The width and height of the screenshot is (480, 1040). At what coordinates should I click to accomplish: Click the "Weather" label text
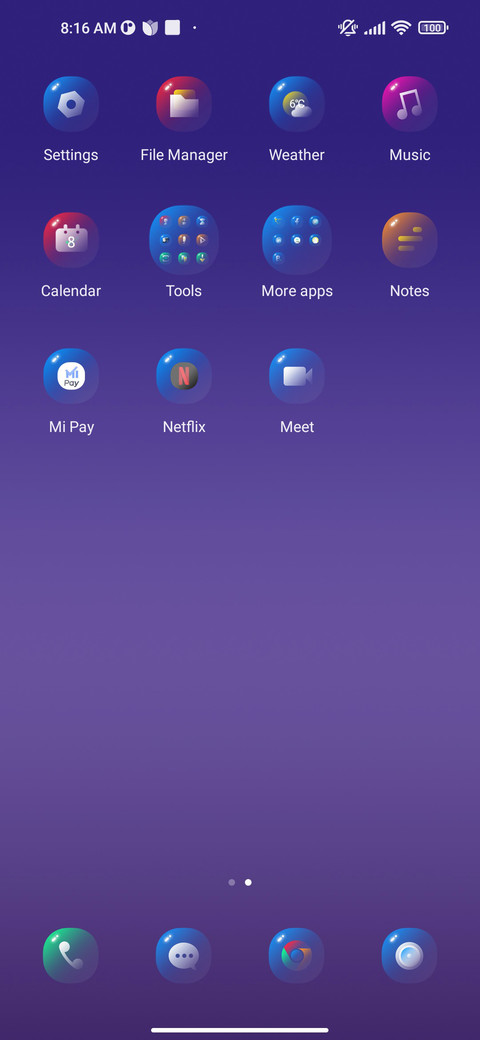point(296,155)
